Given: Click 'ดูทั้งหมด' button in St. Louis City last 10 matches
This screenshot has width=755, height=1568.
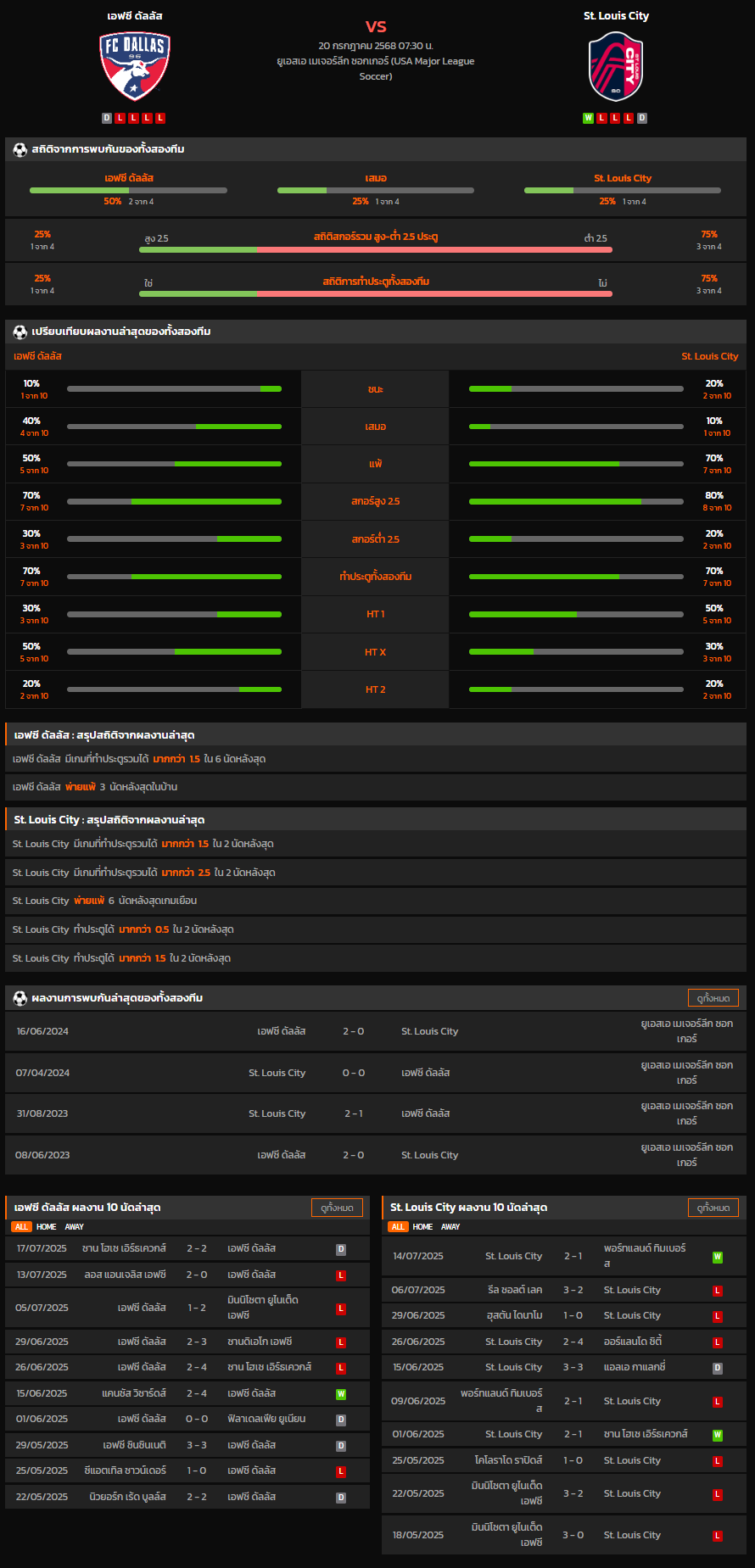Looking at the screenshot, I should [713, 1208].
